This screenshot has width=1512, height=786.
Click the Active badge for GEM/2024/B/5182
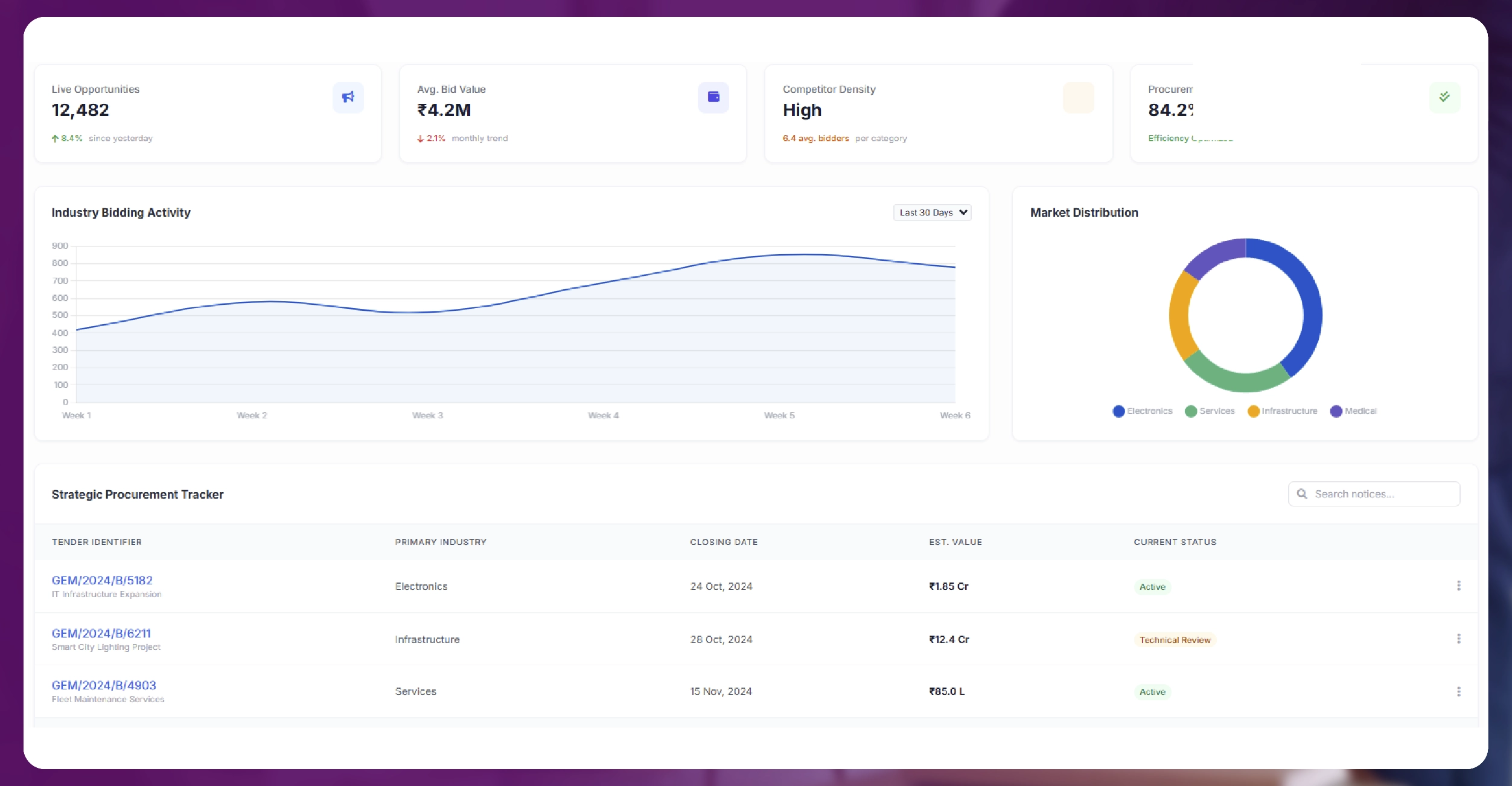coord(1152,586)
